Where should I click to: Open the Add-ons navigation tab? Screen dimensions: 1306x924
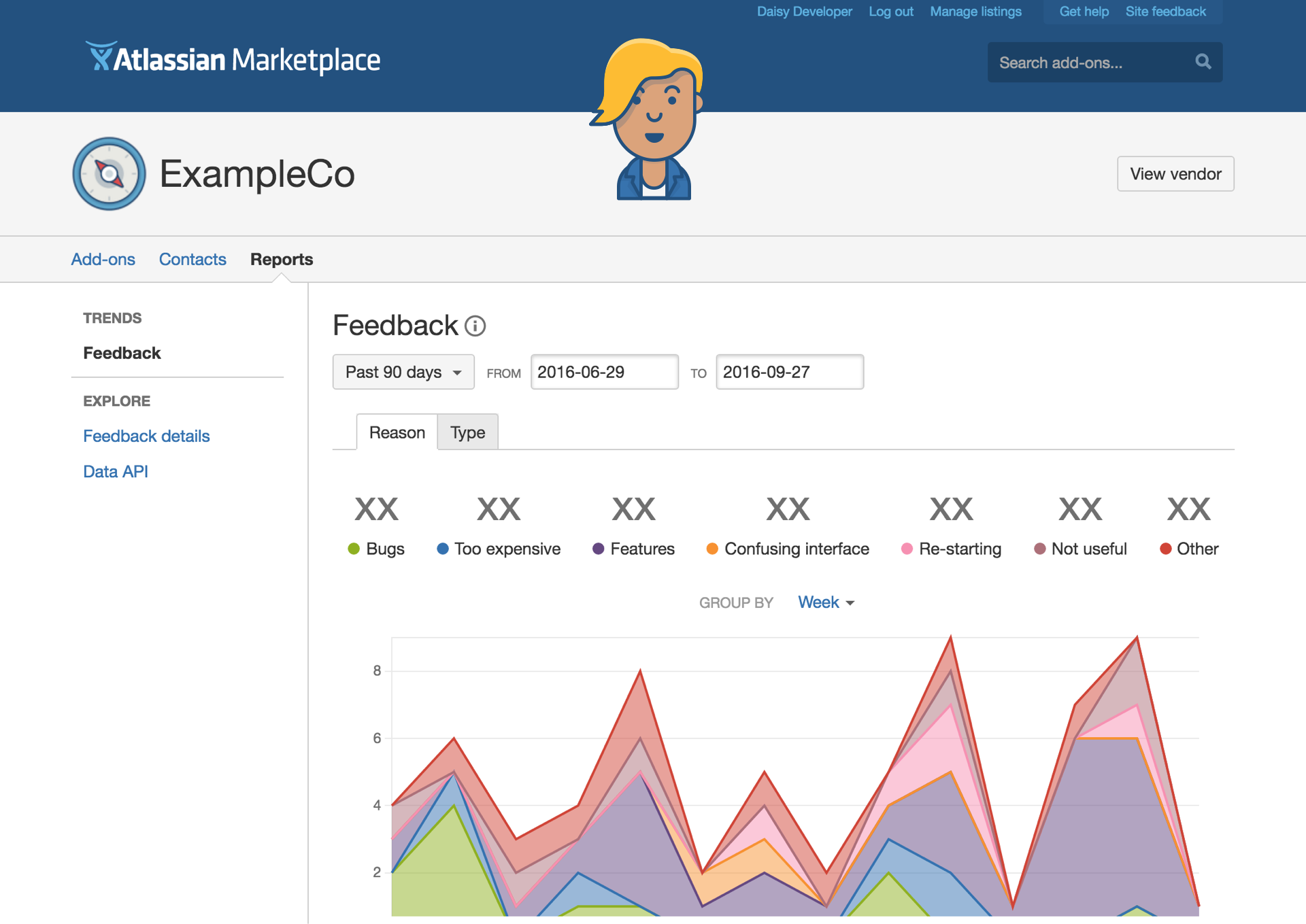[103, 259]
